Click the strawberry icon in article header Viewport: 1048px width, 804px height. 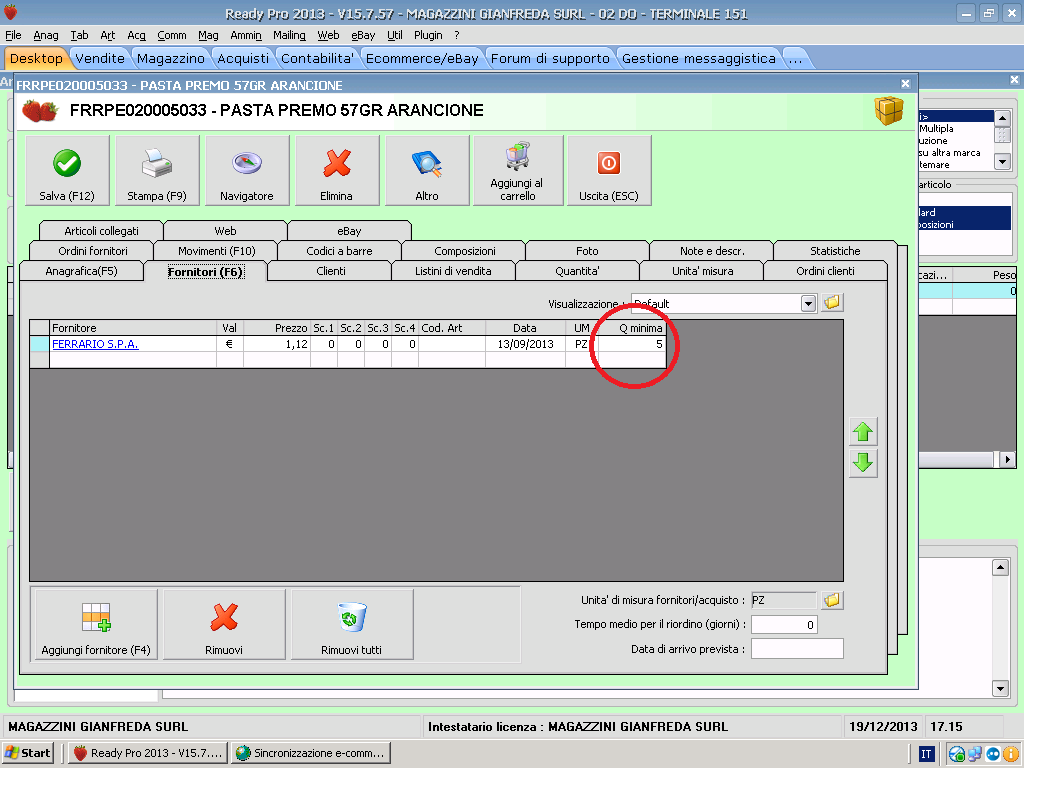pos(39,110)
